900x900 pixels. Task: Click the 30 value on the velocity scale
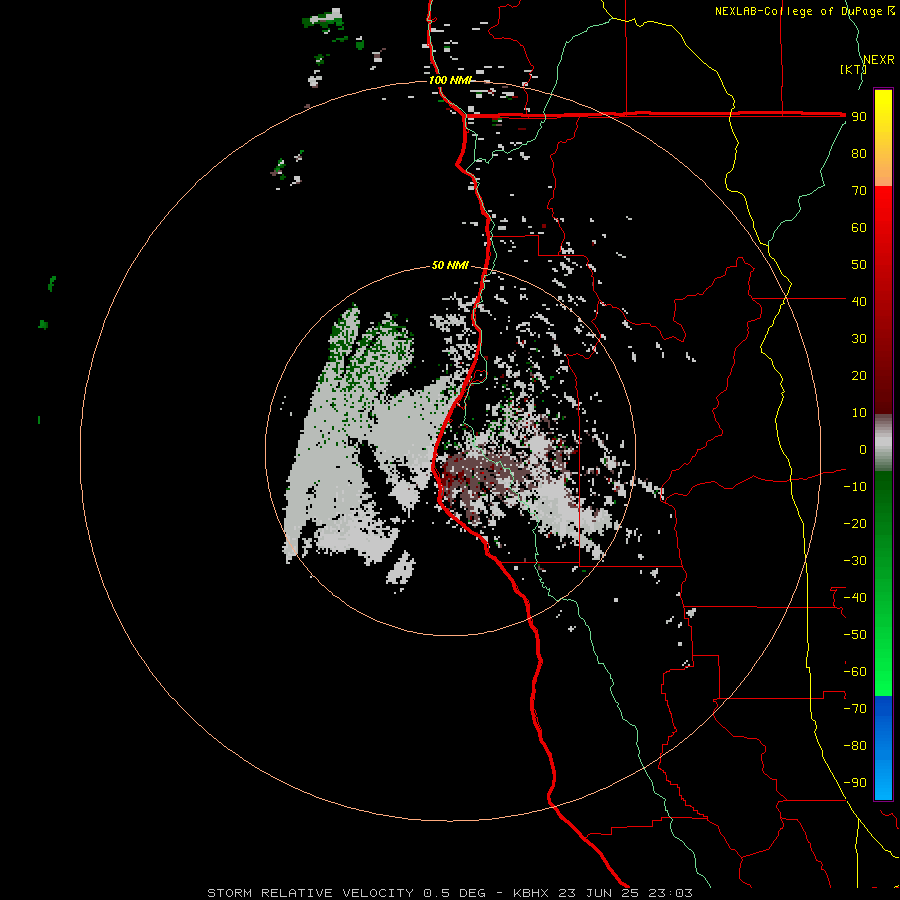coord(859,339)
